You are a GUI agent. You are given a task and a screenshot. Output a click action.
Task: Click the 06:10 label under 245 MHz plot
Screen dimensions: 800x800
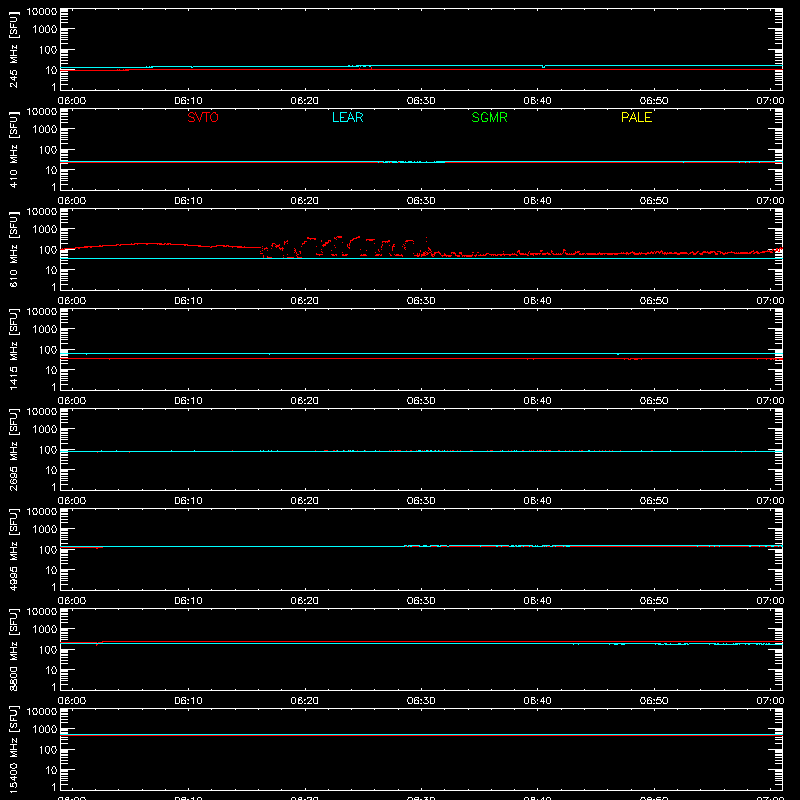click(x=188, y=101)
